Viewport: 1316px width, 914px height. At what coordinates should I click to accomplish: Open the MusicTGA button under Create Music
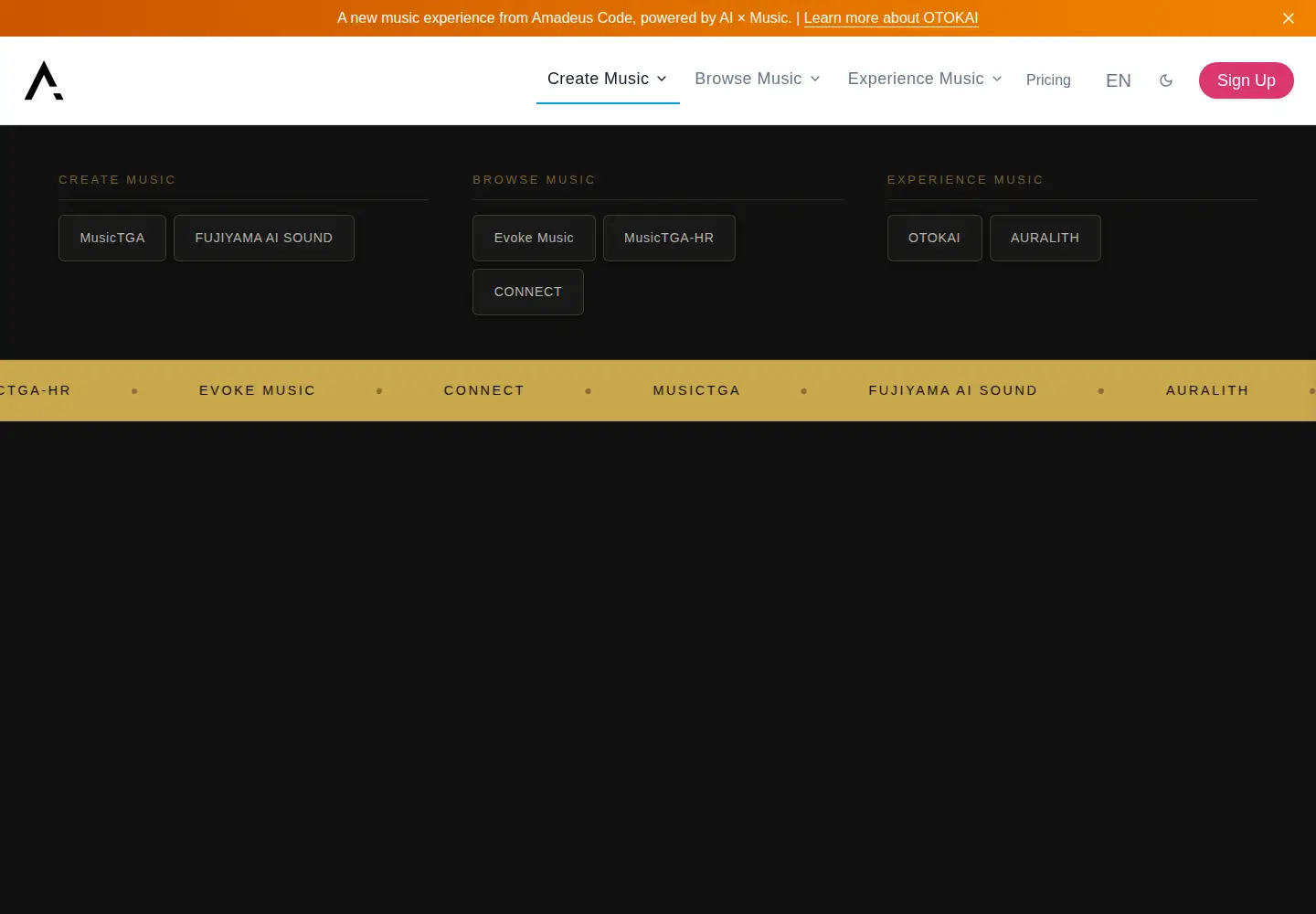(x=112, y=238)
